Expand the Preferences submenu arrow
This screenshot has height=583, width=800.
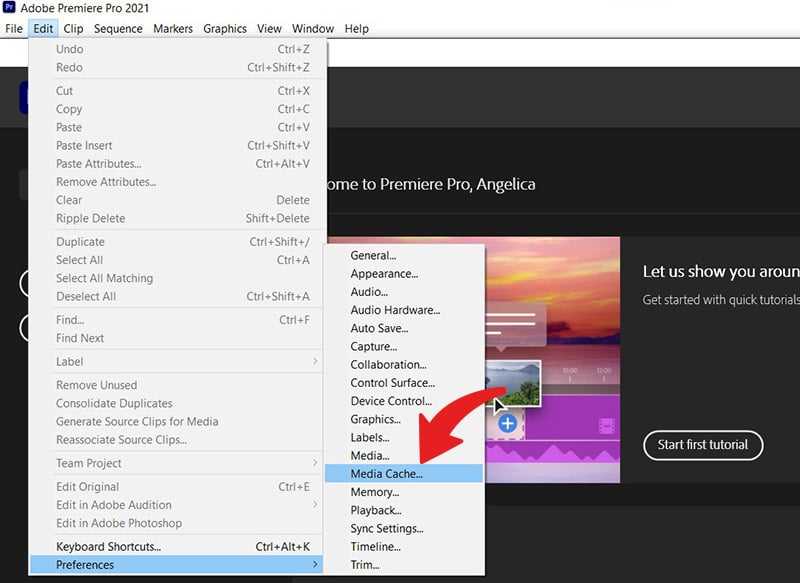point(315,565)
